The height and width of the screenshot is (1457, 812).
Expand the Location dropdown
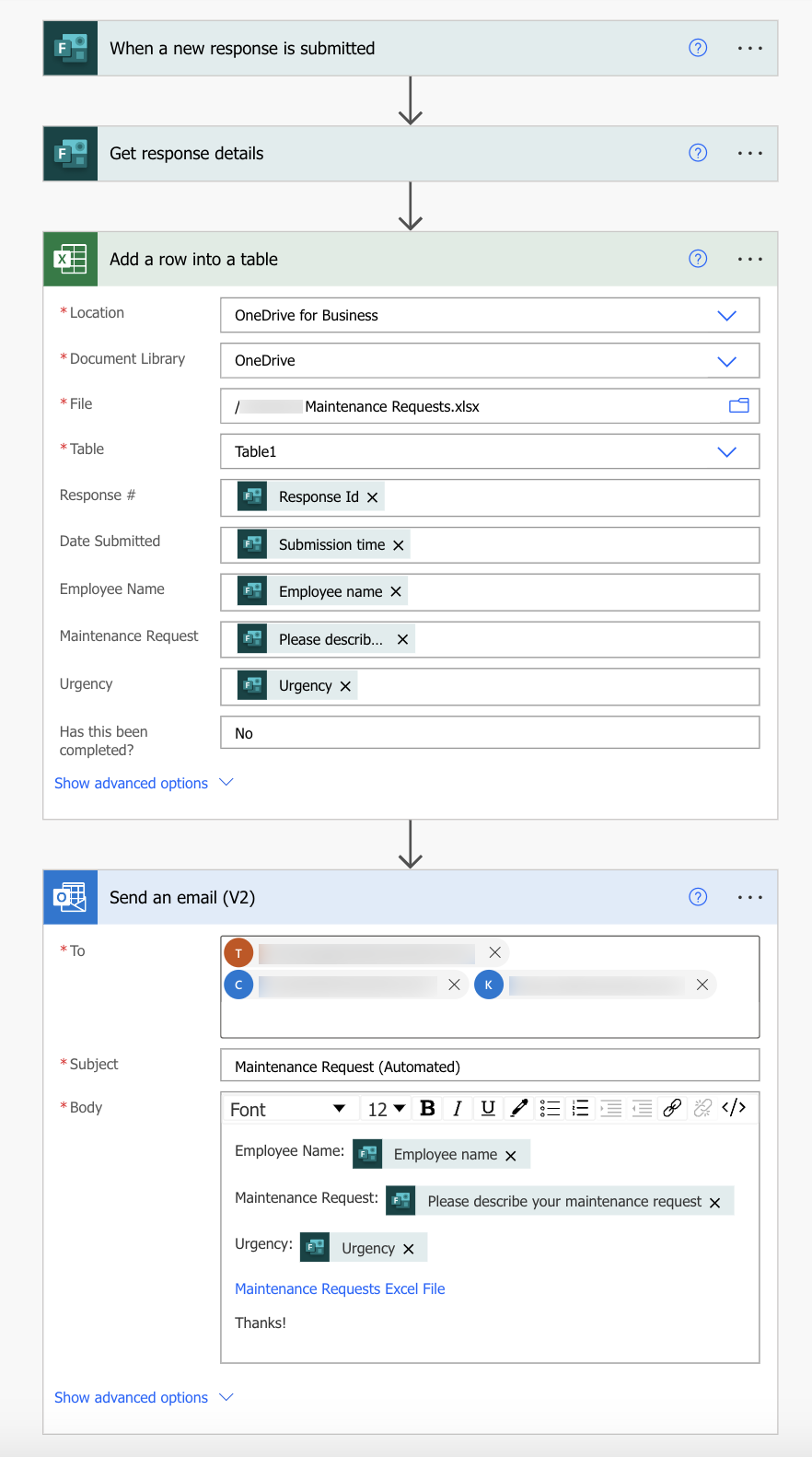[726, 315]
